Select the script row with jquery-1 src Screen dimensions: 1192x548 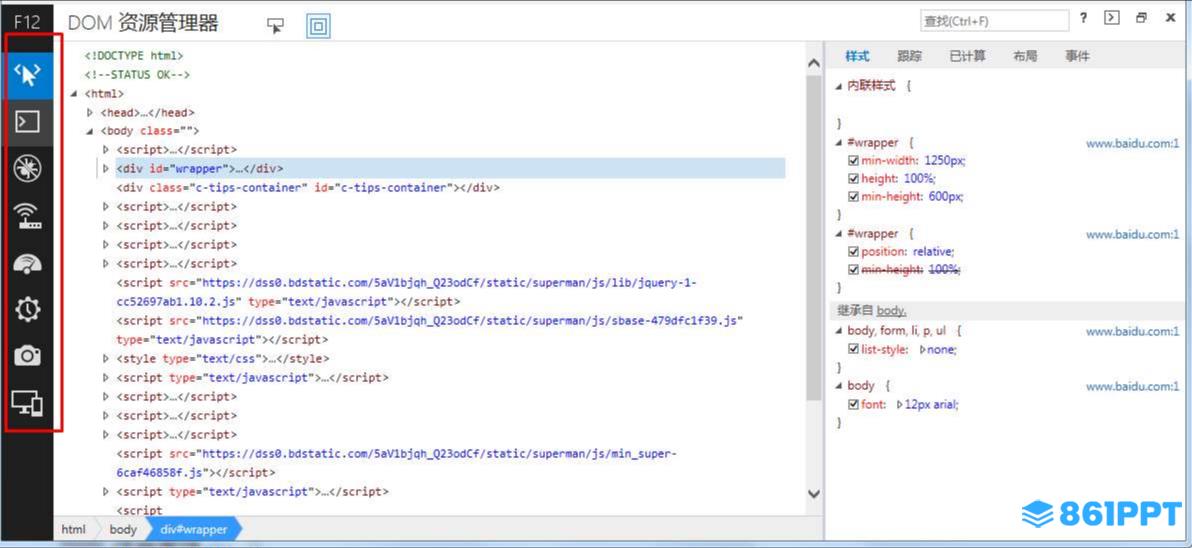coord(407,292)
